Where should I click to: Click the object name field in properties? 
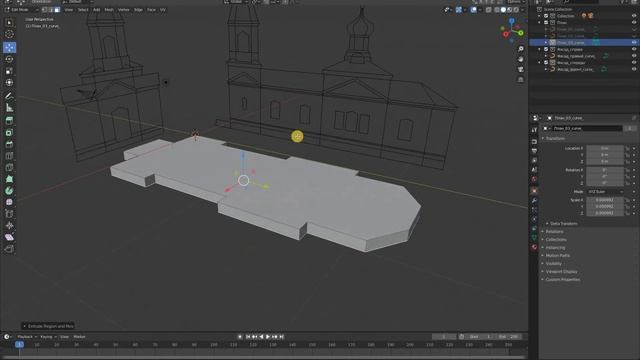pos(587,128)
